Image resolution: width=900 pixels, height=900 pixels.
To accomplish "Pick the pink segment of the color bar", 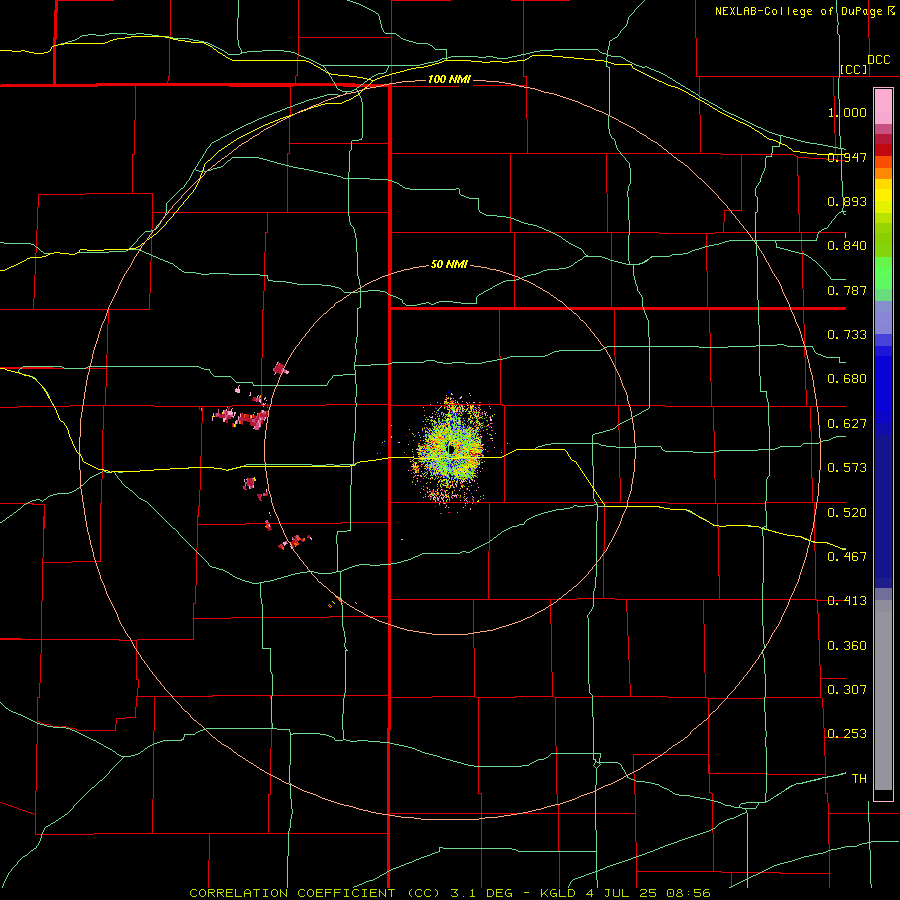I will [x=883, y=107].
